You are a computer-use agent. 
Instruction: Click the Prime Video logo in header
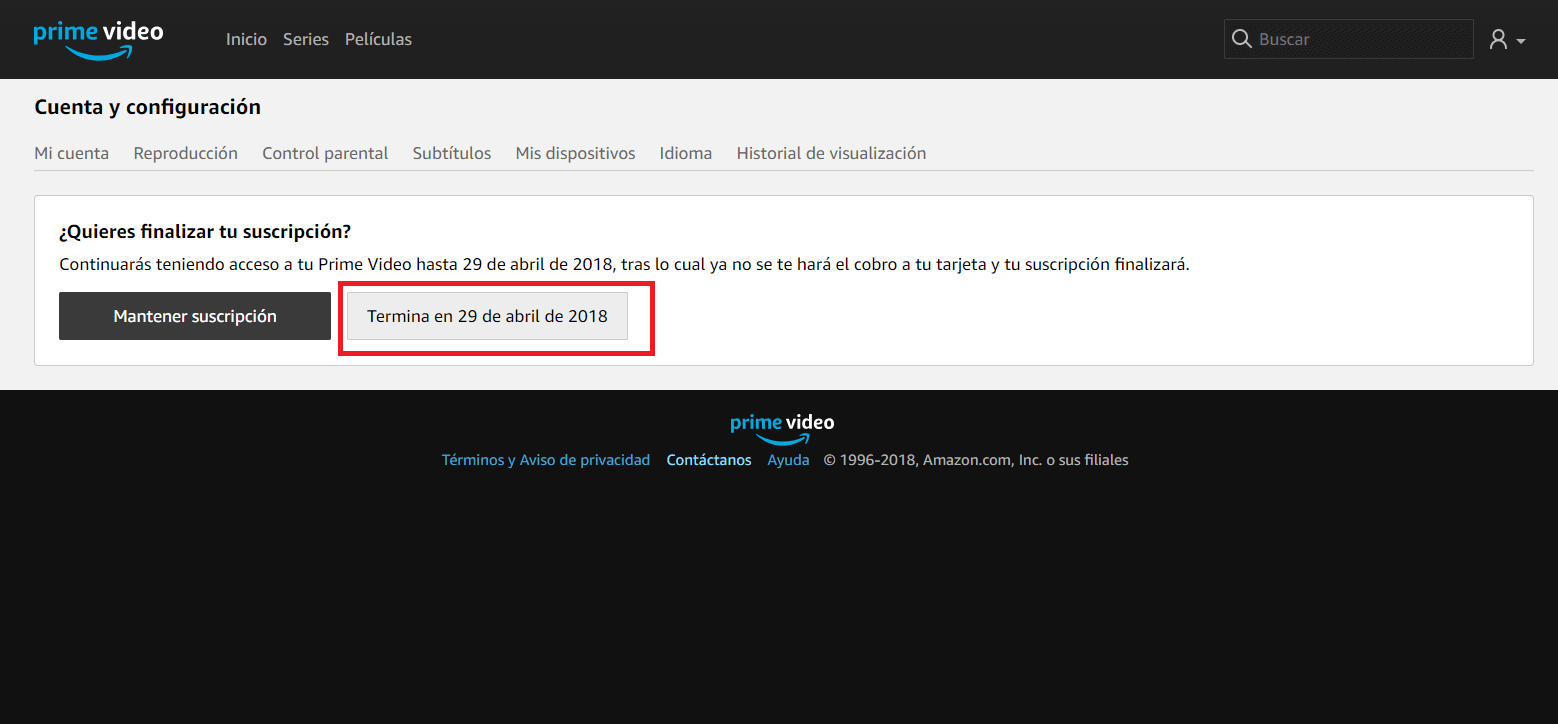98,40
